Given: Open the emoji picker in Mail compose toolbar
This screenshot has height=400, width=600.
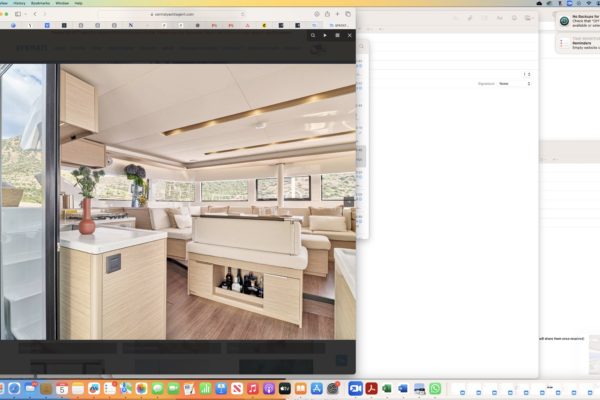Looking at the screenshot, I should click(514, 18).
